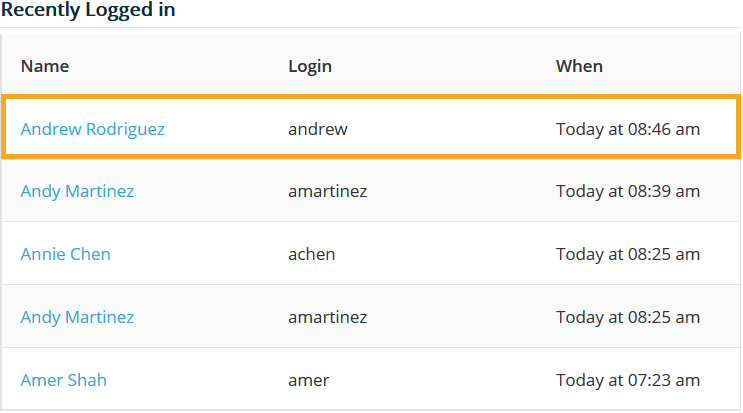The height and width of the screenshot is (413, 743).
Task: Click the 08:25 am timestamp beside amartinez
Action: (627, 317)
